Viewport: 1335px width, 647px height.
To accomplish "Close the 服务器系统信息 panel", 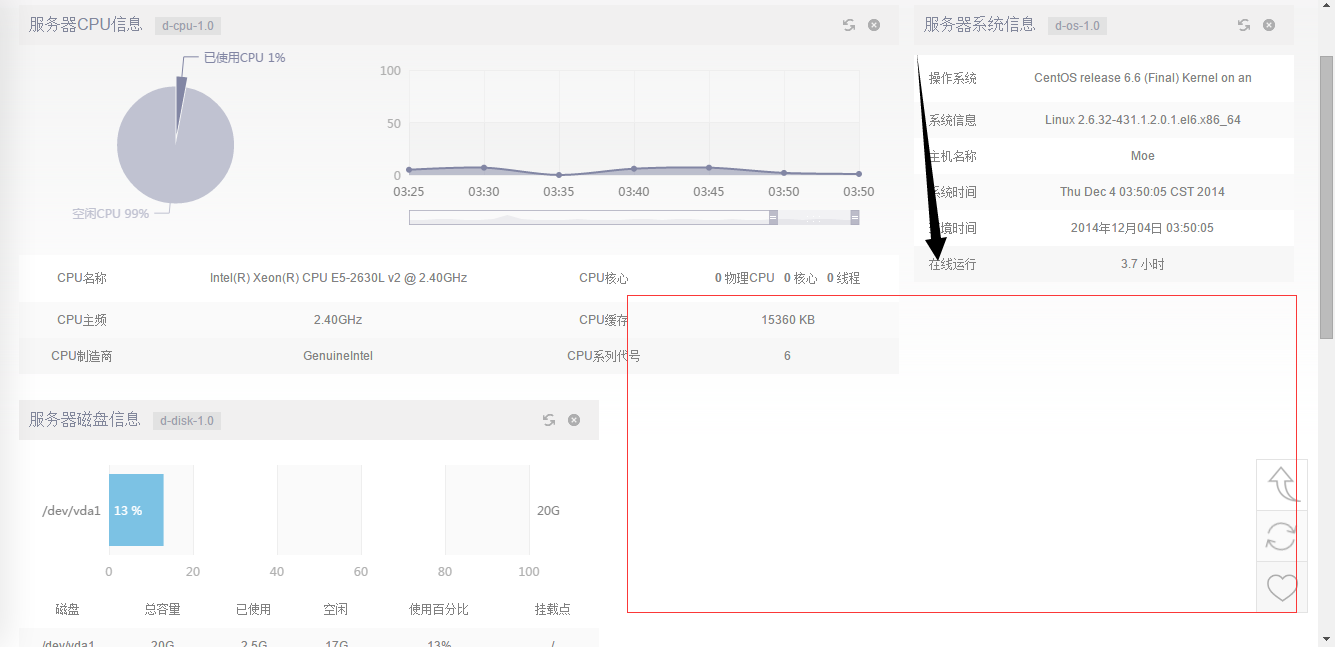I will point(1269,25).
